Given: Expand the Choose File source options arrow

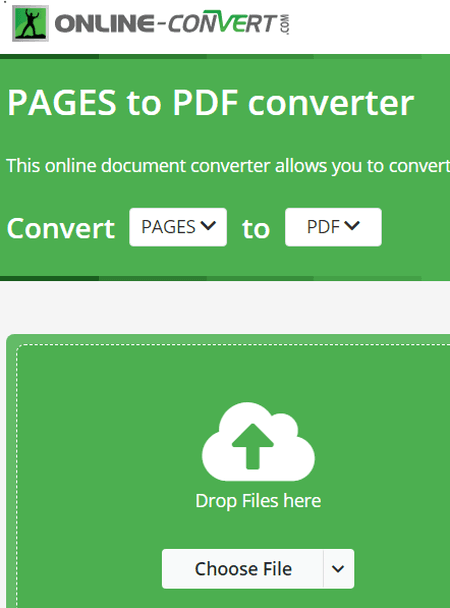Looking at the screenshot, I should click(x=338, y=569).
